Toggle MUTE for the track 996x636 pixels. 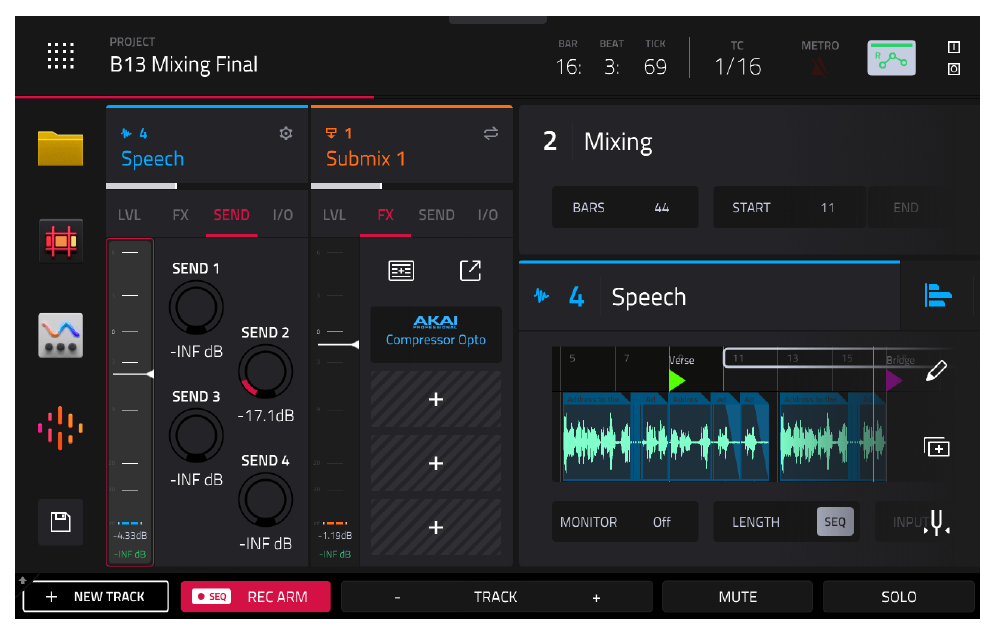[737, 597]
